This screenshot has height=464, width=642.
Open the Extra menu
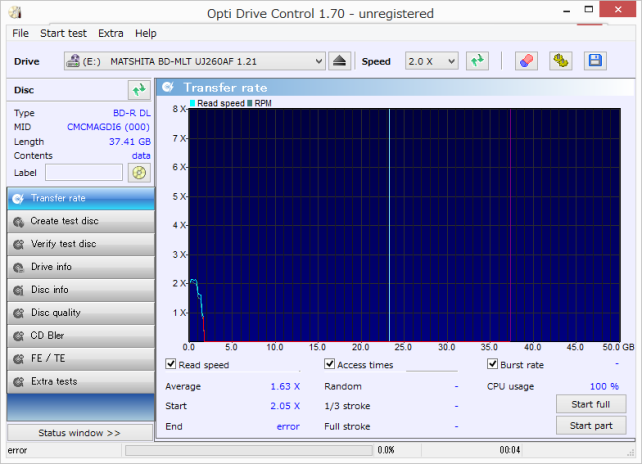pos(110,33)
